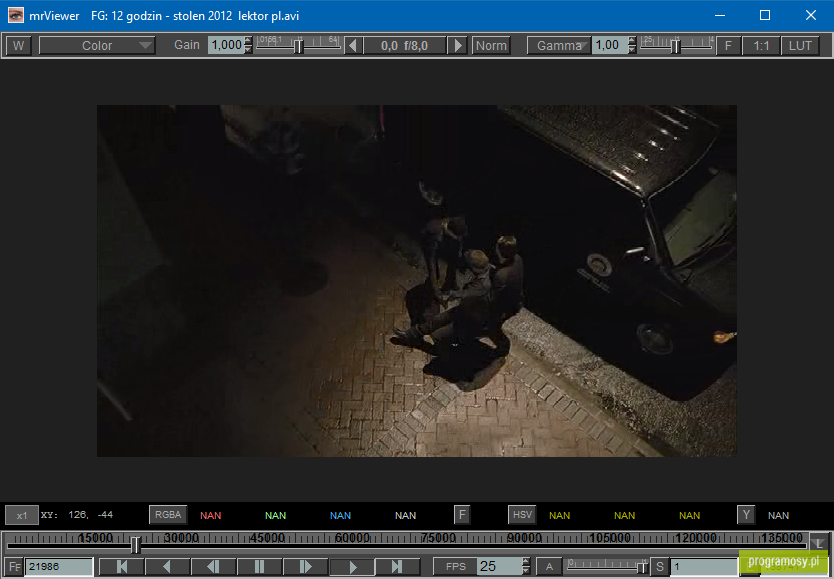This screenshot has width=834, height=579.
Task: Pause playback with the stop button
Action: pos(260,567)
